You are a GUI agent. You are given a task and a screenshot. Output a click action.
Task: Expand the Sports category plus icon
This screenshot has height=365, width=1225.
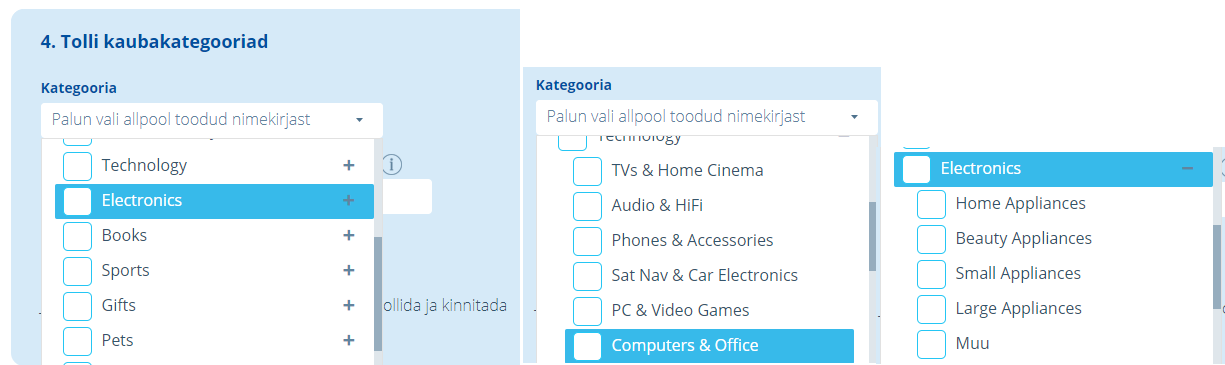pyautogui.click(x=349, y=270)
